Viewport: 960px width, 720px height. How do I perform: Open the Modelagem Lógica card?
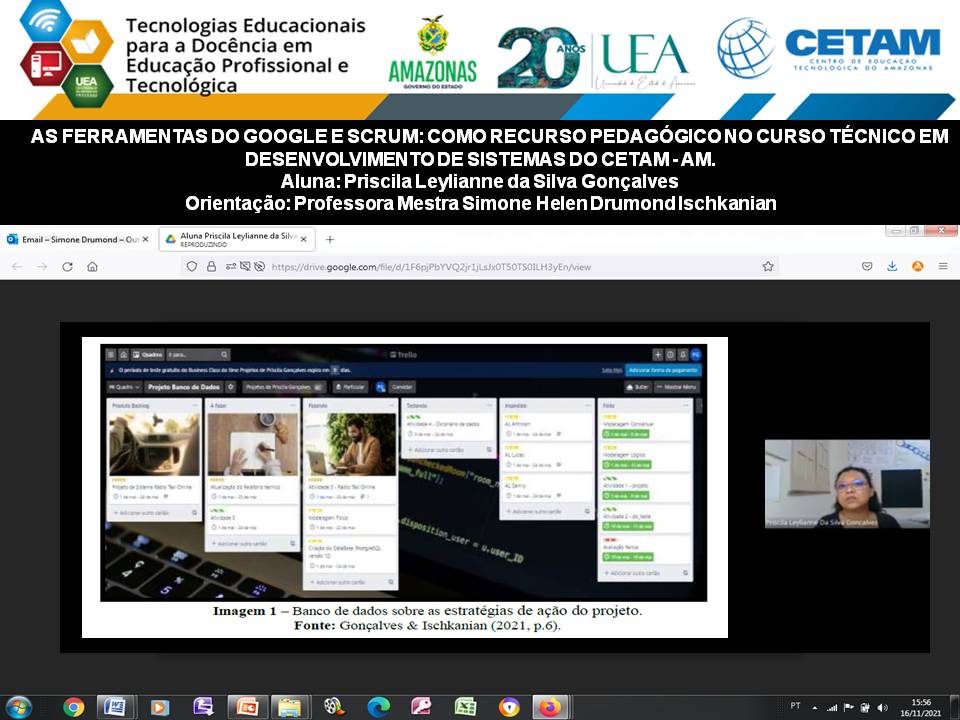[x=645, y=459]
